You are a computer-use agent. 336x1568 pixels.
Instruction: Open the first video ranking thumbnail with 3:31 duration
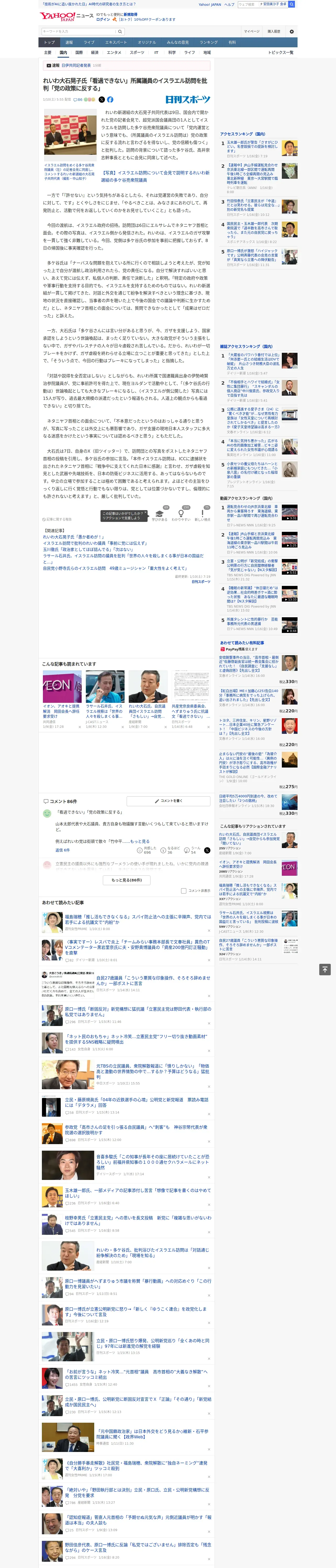(290, 512)
